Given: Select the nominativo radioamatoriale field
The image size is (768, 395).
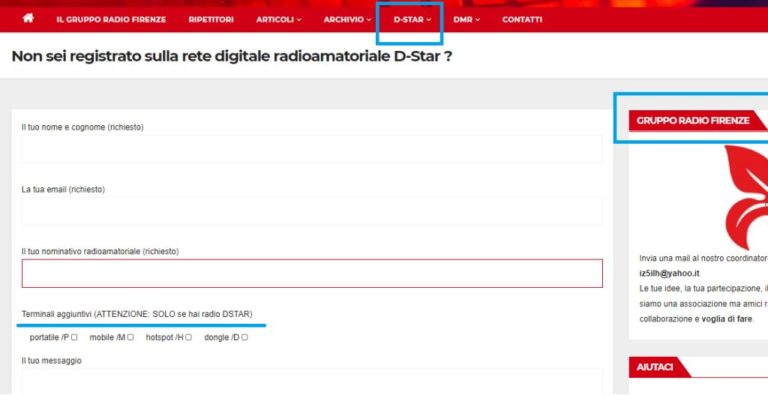Looking at the screenshot, I should click(x=312, y=273).
